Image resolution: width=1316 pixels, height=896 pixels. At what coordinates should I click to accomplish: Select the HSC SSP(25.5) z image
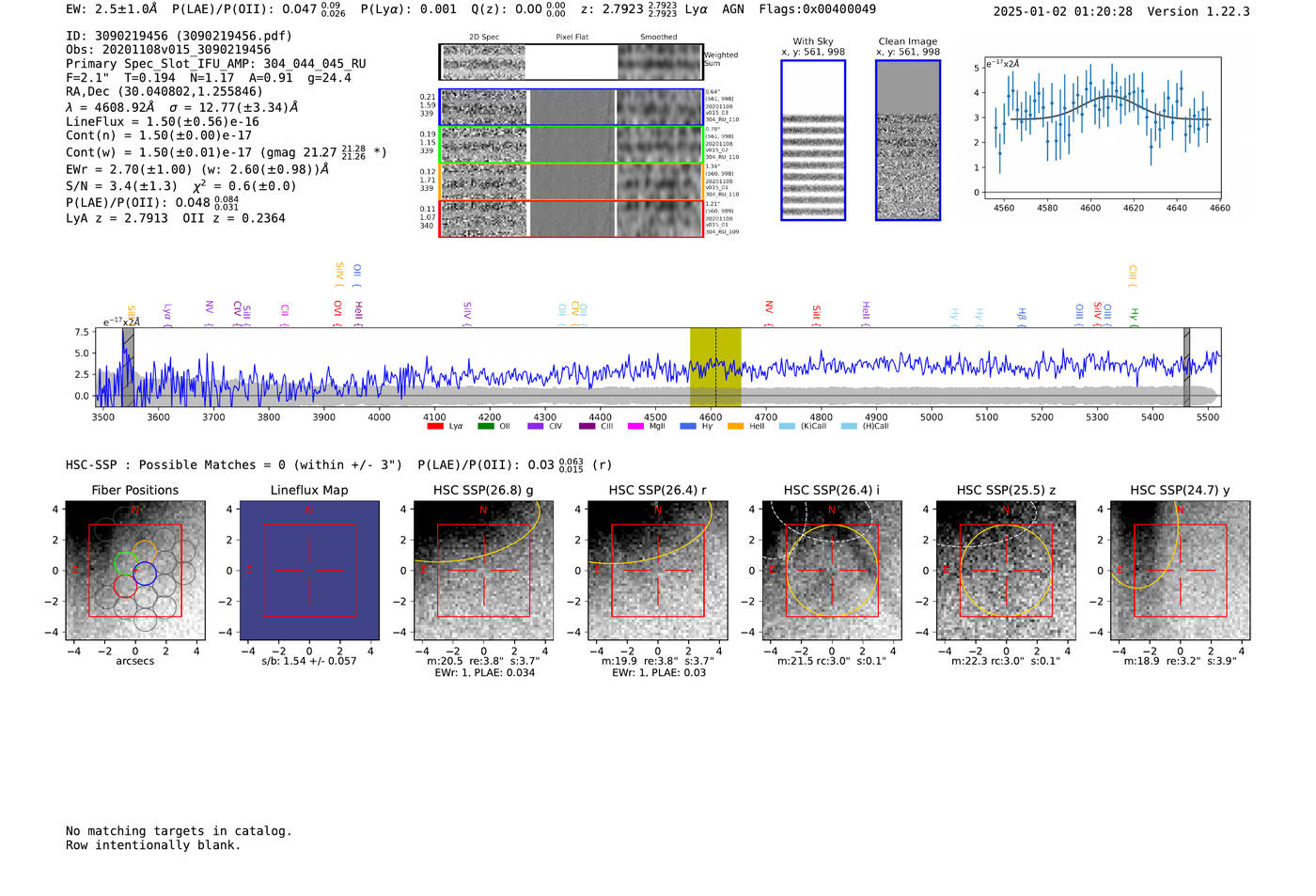(1006, 571)
